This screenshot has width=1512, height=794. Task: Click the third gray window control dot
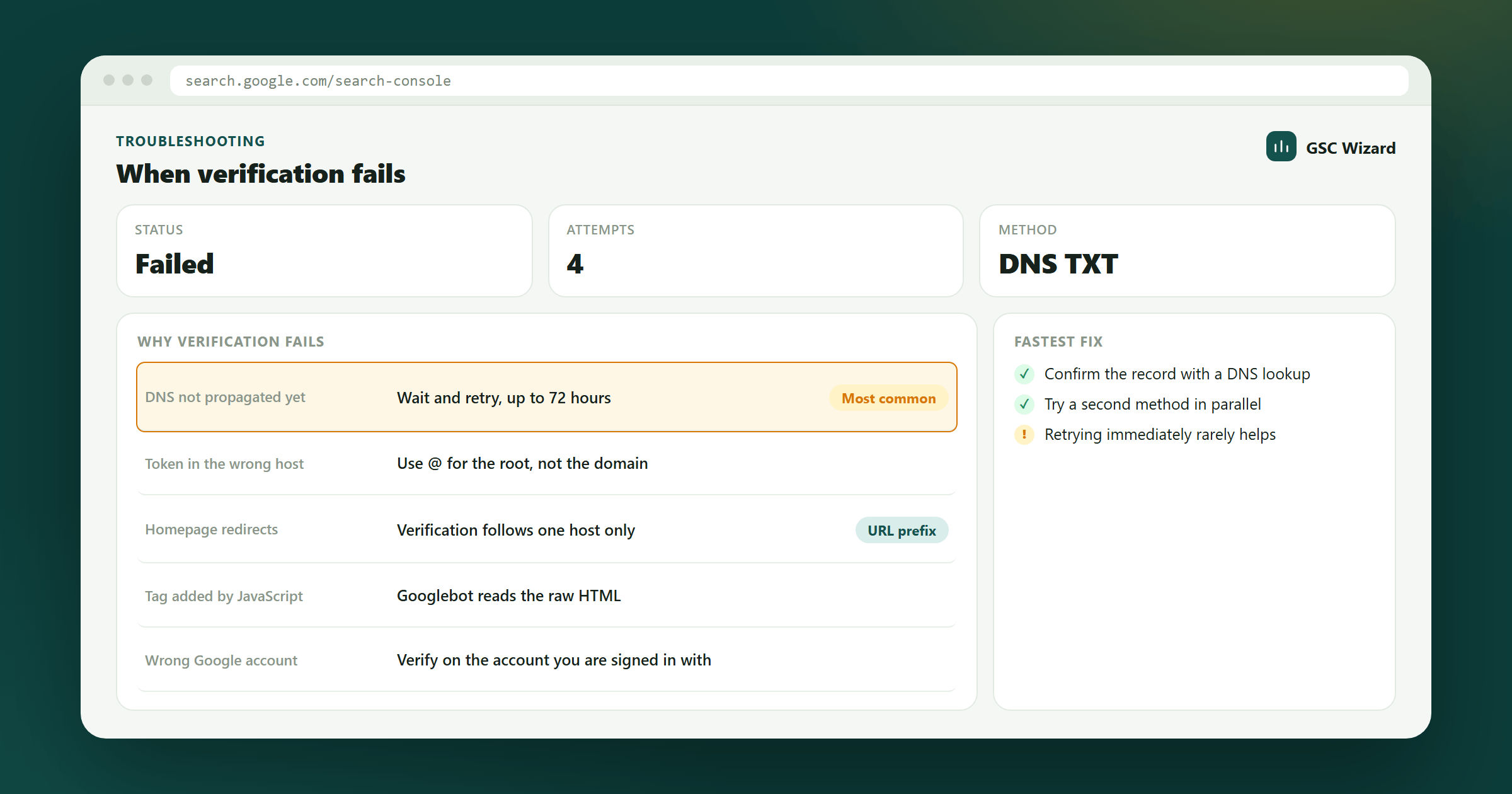click(x=147, y=80)
